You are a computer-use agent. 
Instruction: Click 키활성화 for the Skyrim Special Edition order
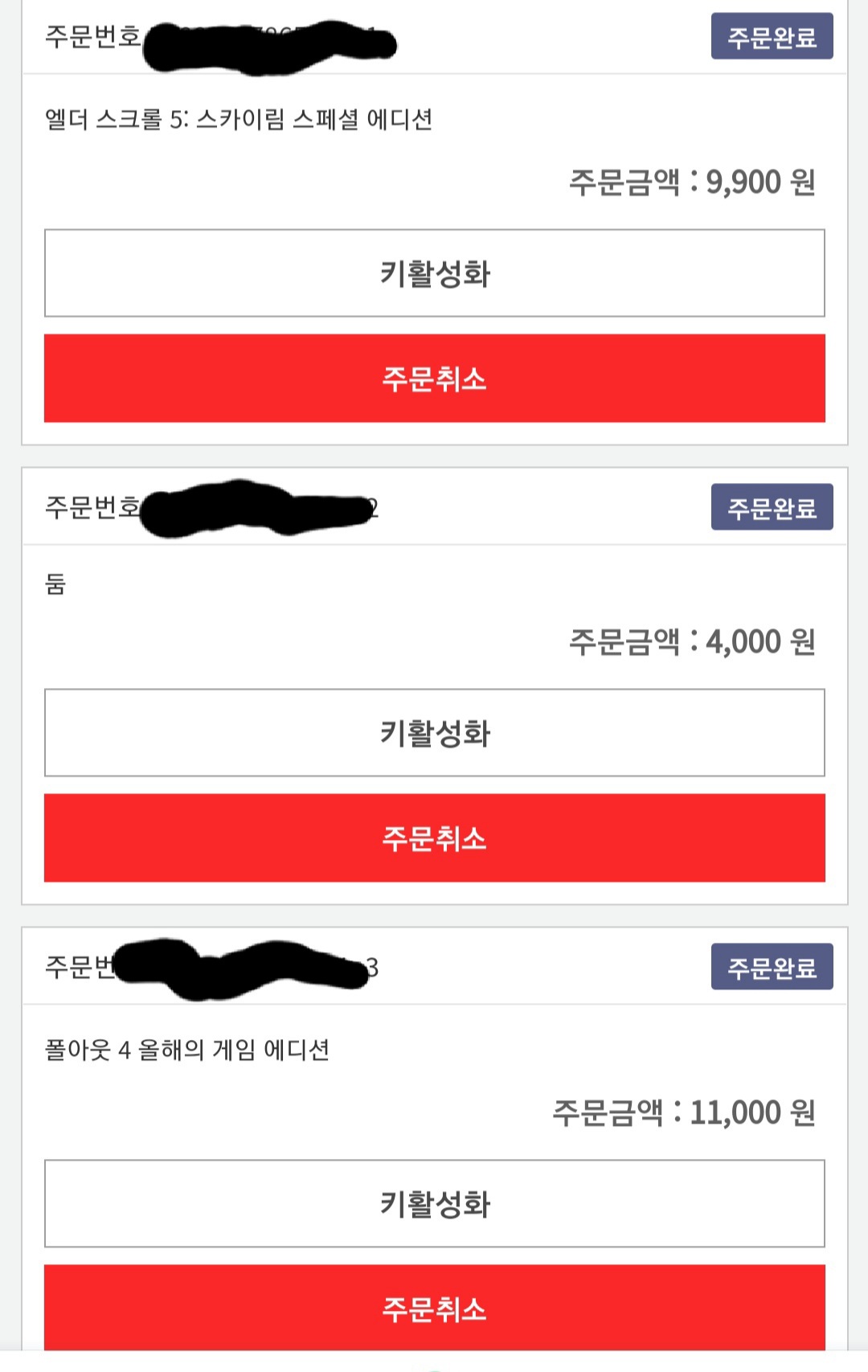pyautogui.click(x=434, y=273)
